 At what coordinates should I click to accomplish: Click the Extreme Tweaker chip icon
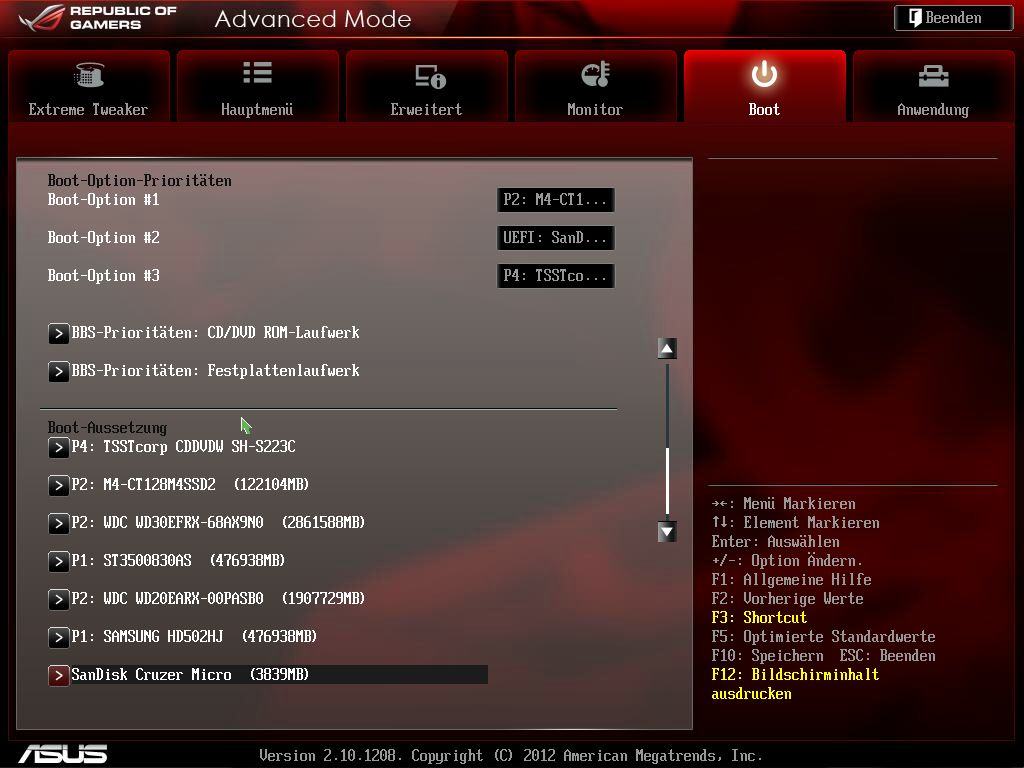[x=89, y=74]
